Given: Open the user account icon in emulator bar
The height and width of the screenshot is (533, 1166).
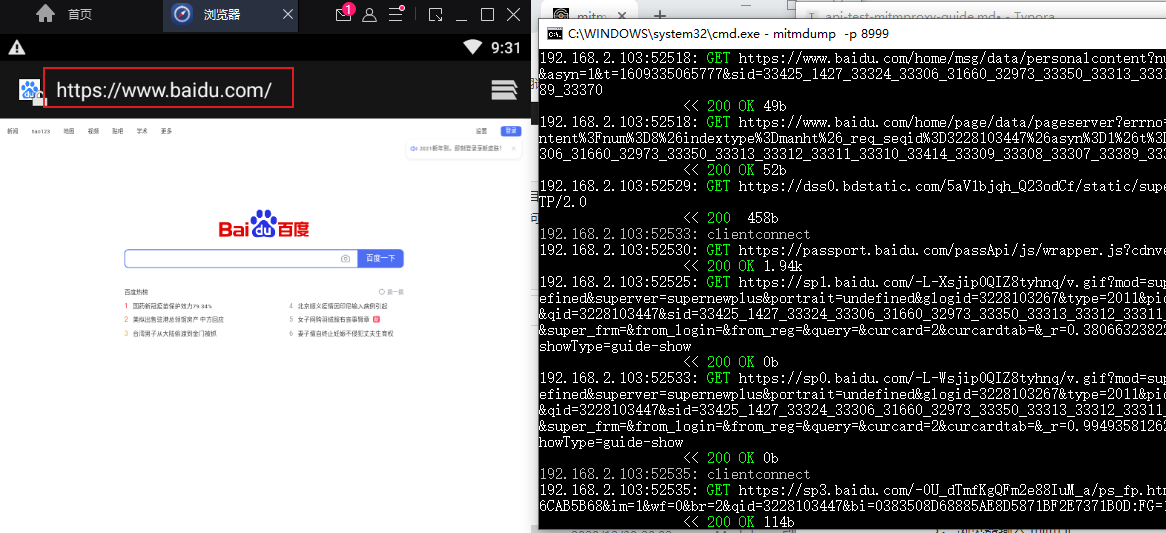Looking at the screenshot, I should 370,15.
